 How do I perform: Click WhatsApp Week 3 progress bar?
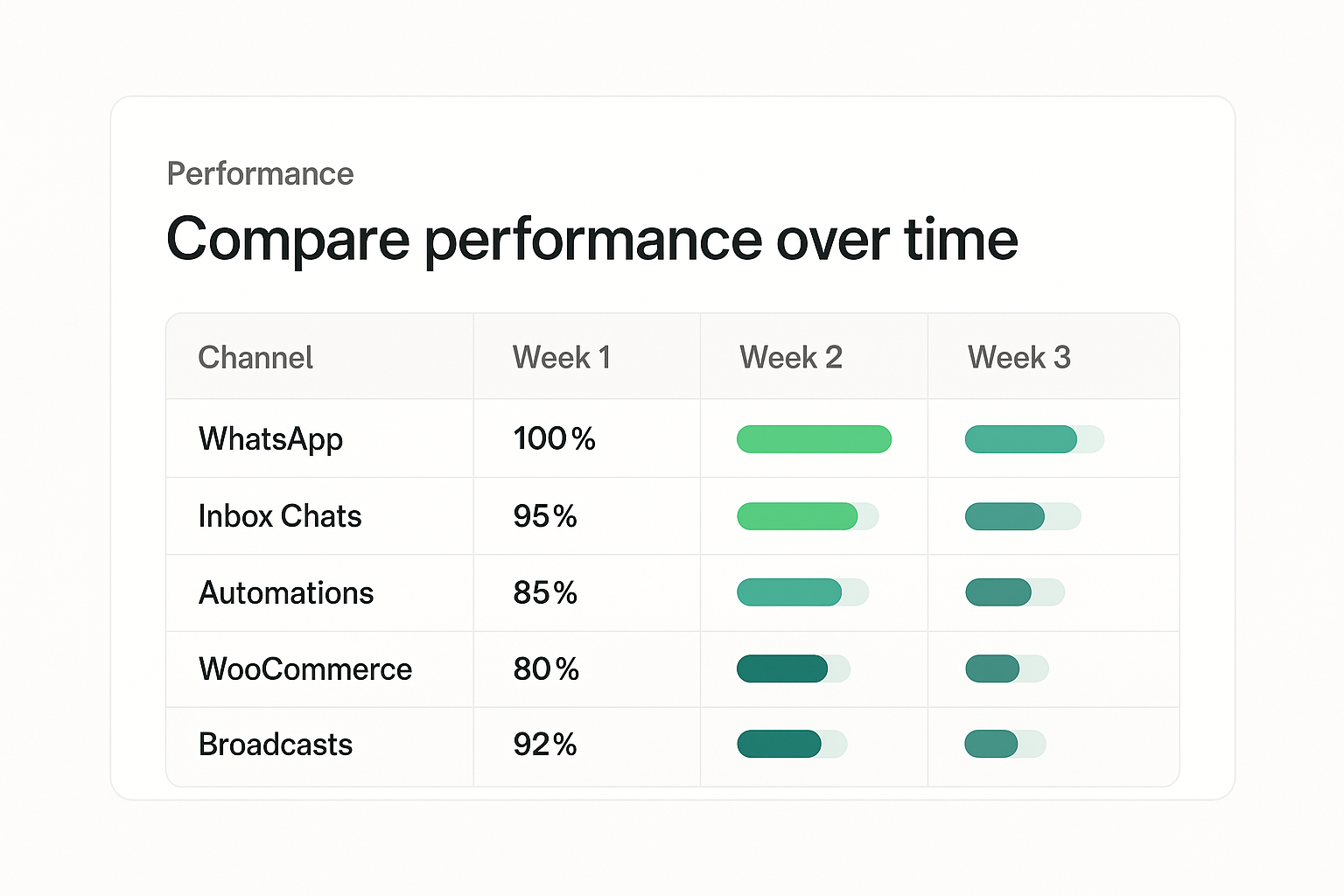pos(1033,439)
